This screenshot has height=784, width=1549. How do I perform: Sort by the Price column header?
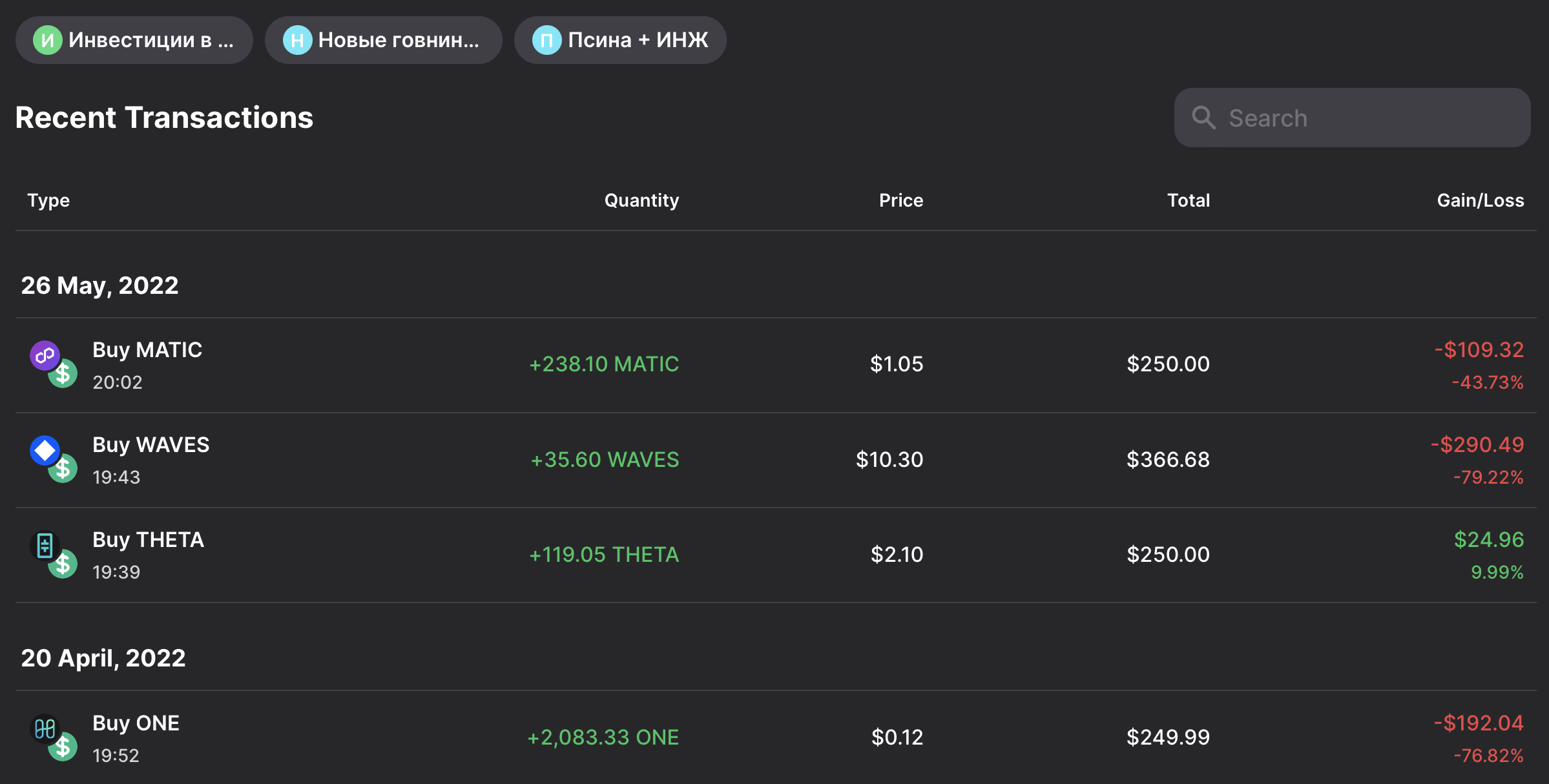coord(900,200)
